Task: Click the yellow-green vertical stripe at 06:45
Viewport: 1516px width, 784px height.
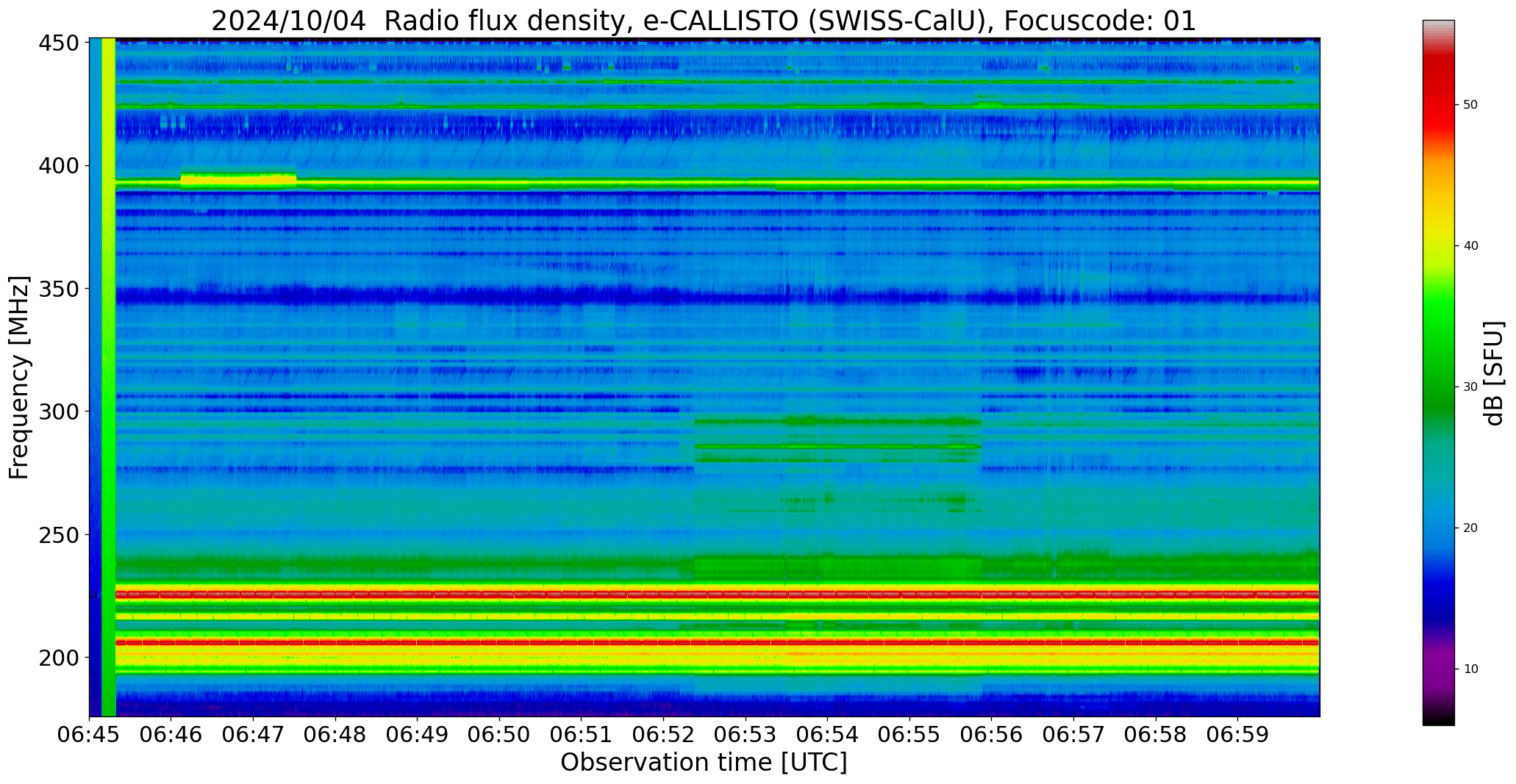Action: click(x=109, y=377)
